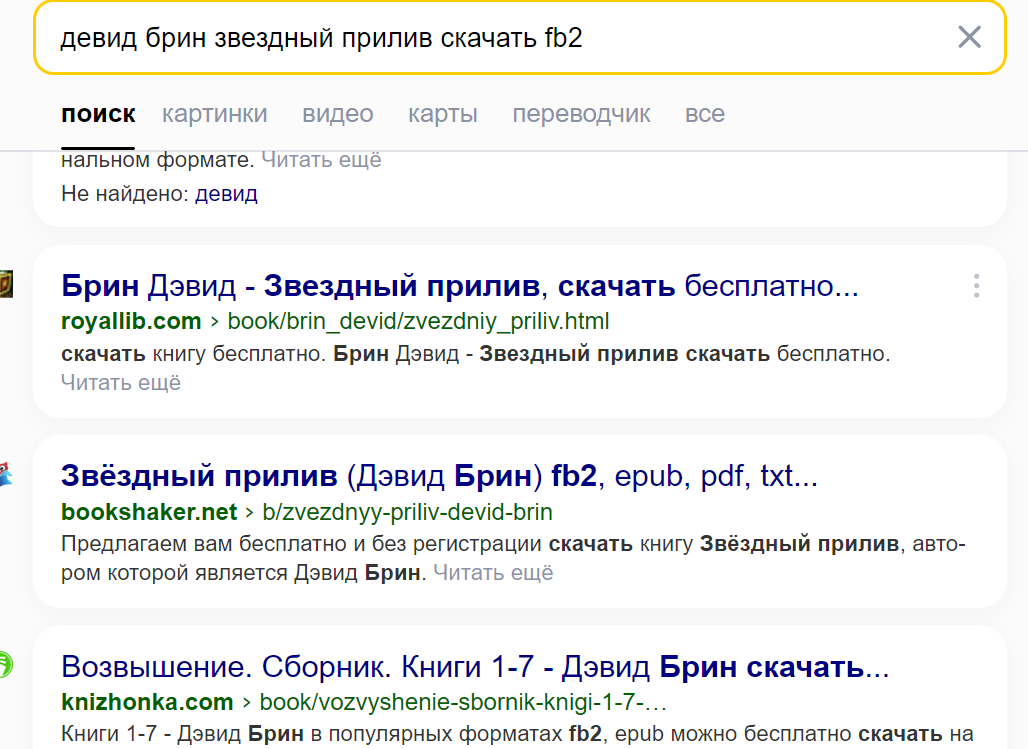The image size is (1028, 749).
Task: Clear the search query with X icon
Action: point(969,37)
